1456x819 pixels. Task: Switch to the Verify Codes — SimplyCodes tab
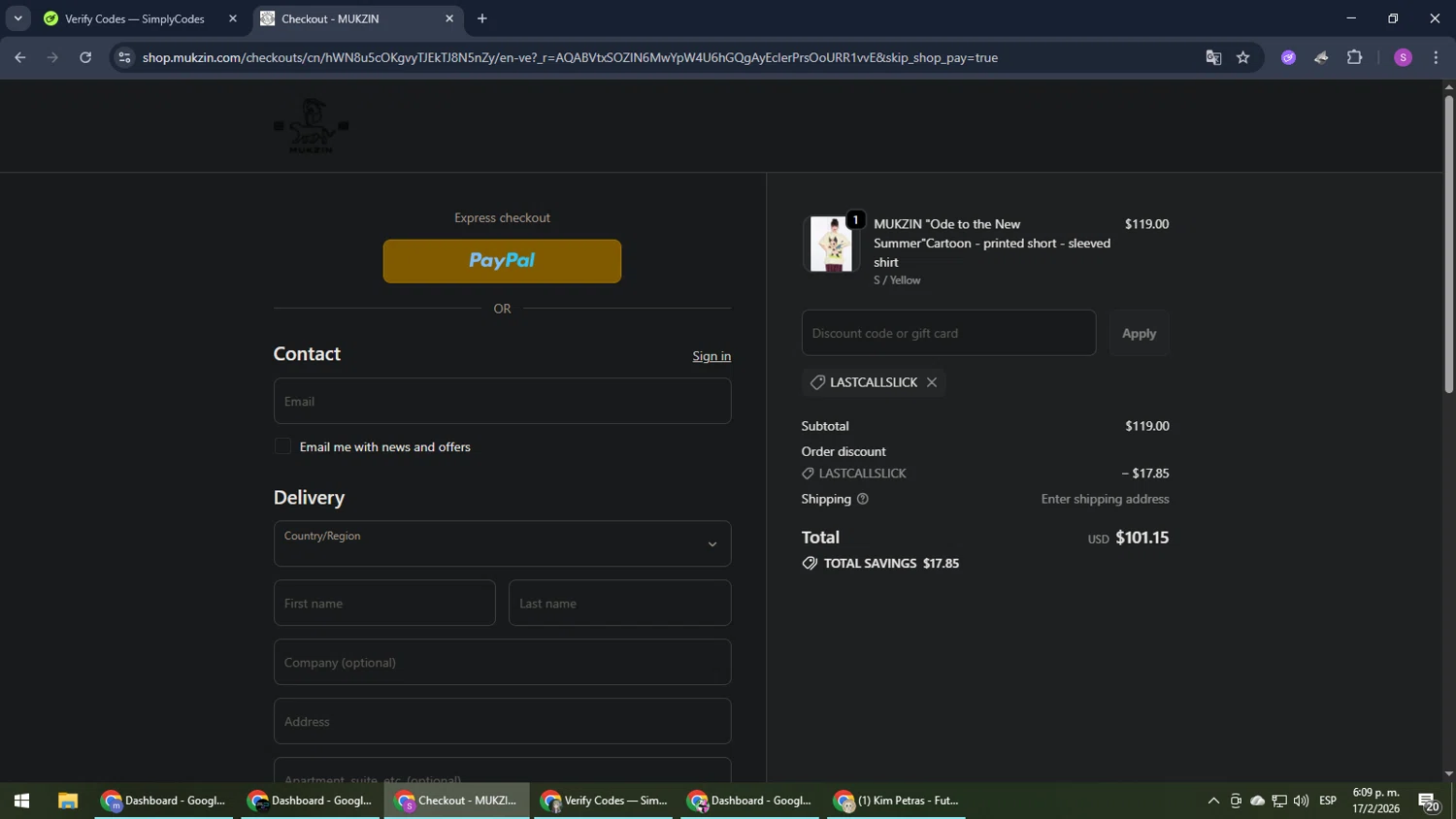134,18
